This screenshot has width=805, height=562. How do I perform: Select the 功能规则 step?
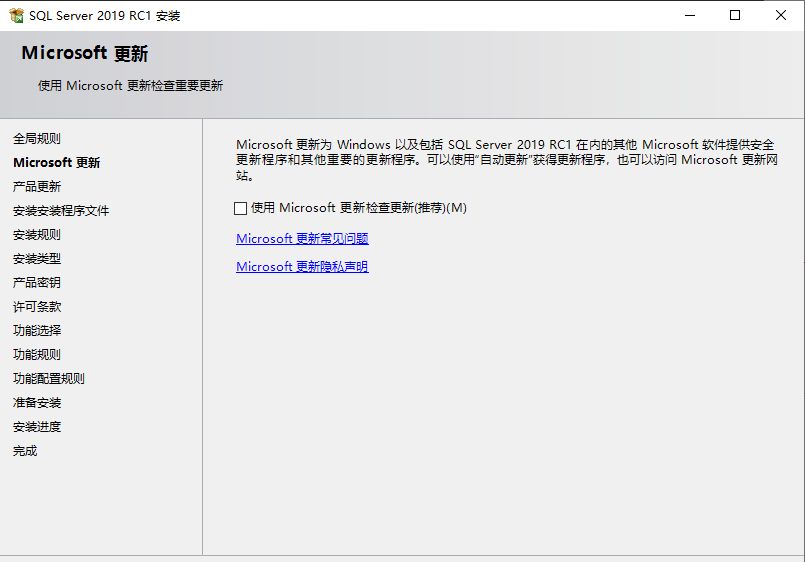click(x=37, y=355)
